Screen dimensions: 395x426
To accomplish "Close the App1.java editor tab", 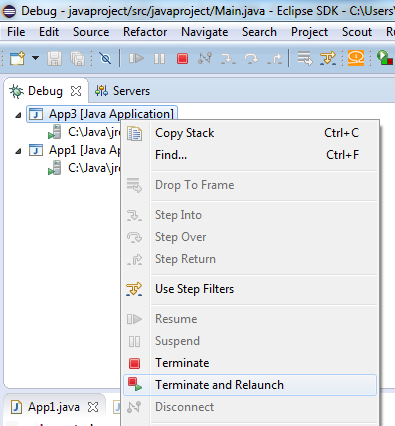I will [93, 407].
